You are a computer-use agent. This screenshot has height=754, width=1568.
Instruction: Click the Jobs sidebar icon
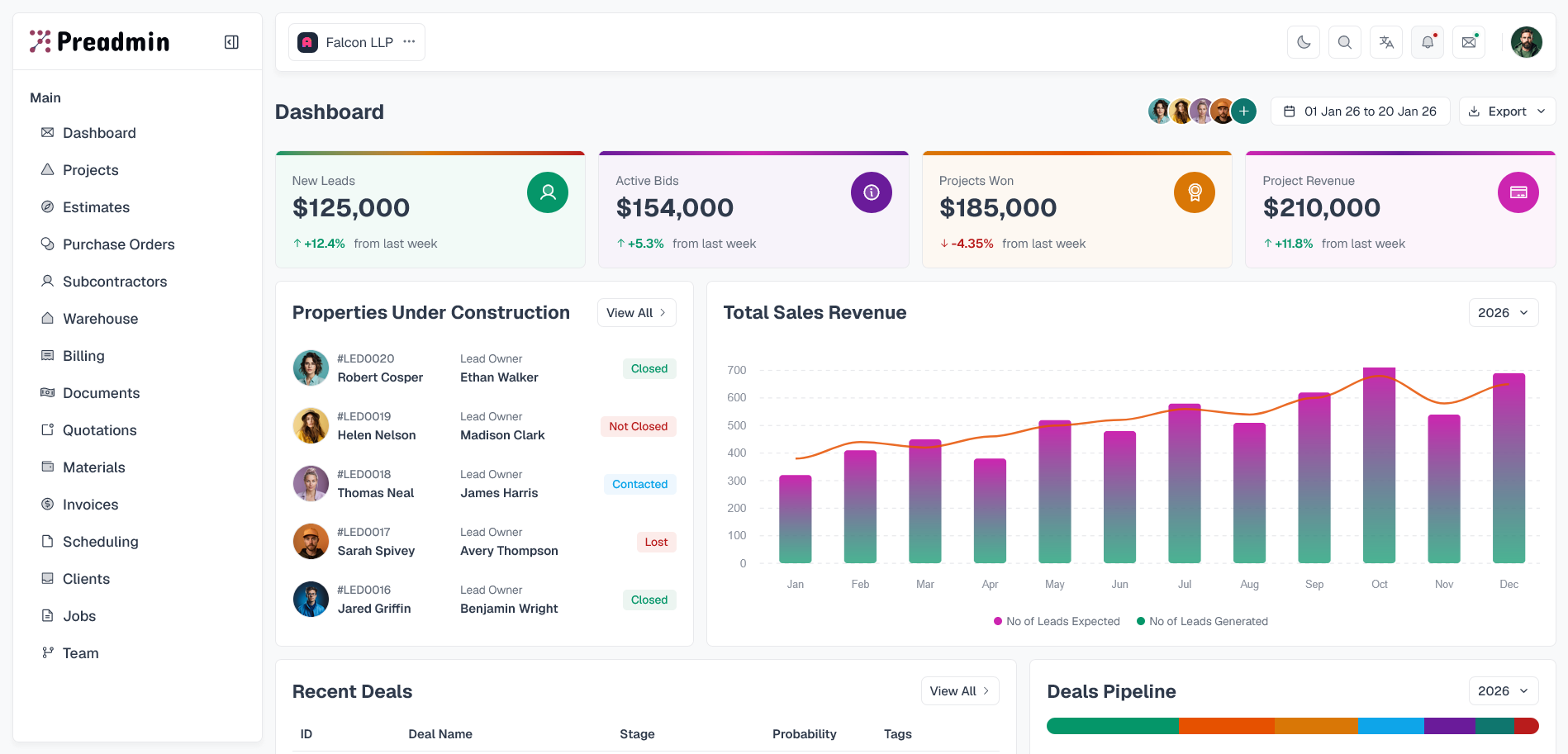48,615
